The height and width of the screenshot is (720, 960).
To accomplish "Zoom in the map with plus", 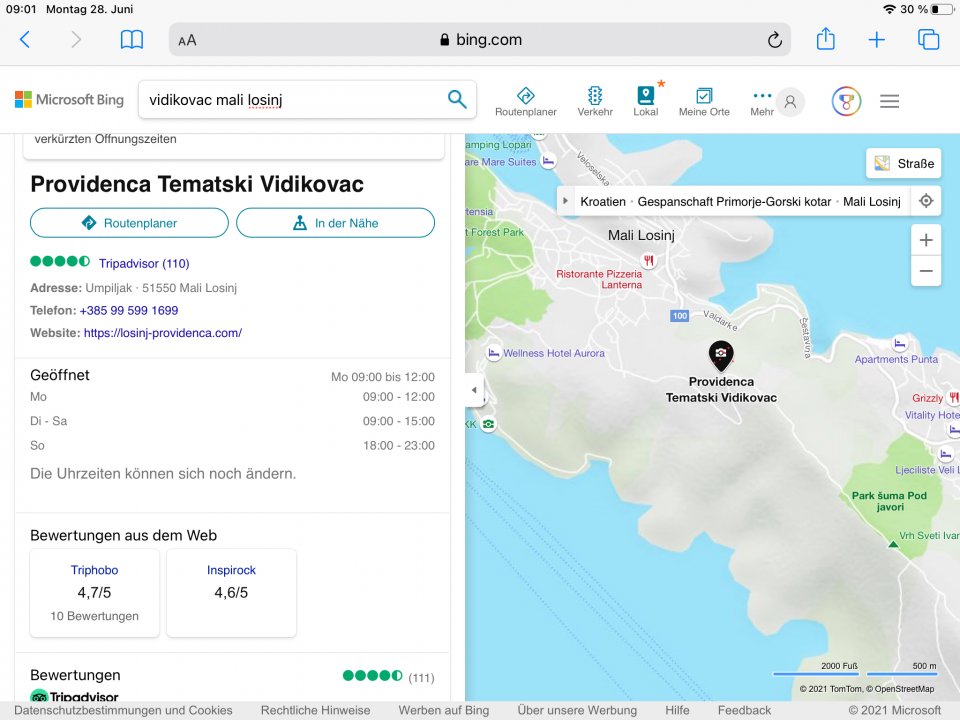I will [x=926, y=240].
